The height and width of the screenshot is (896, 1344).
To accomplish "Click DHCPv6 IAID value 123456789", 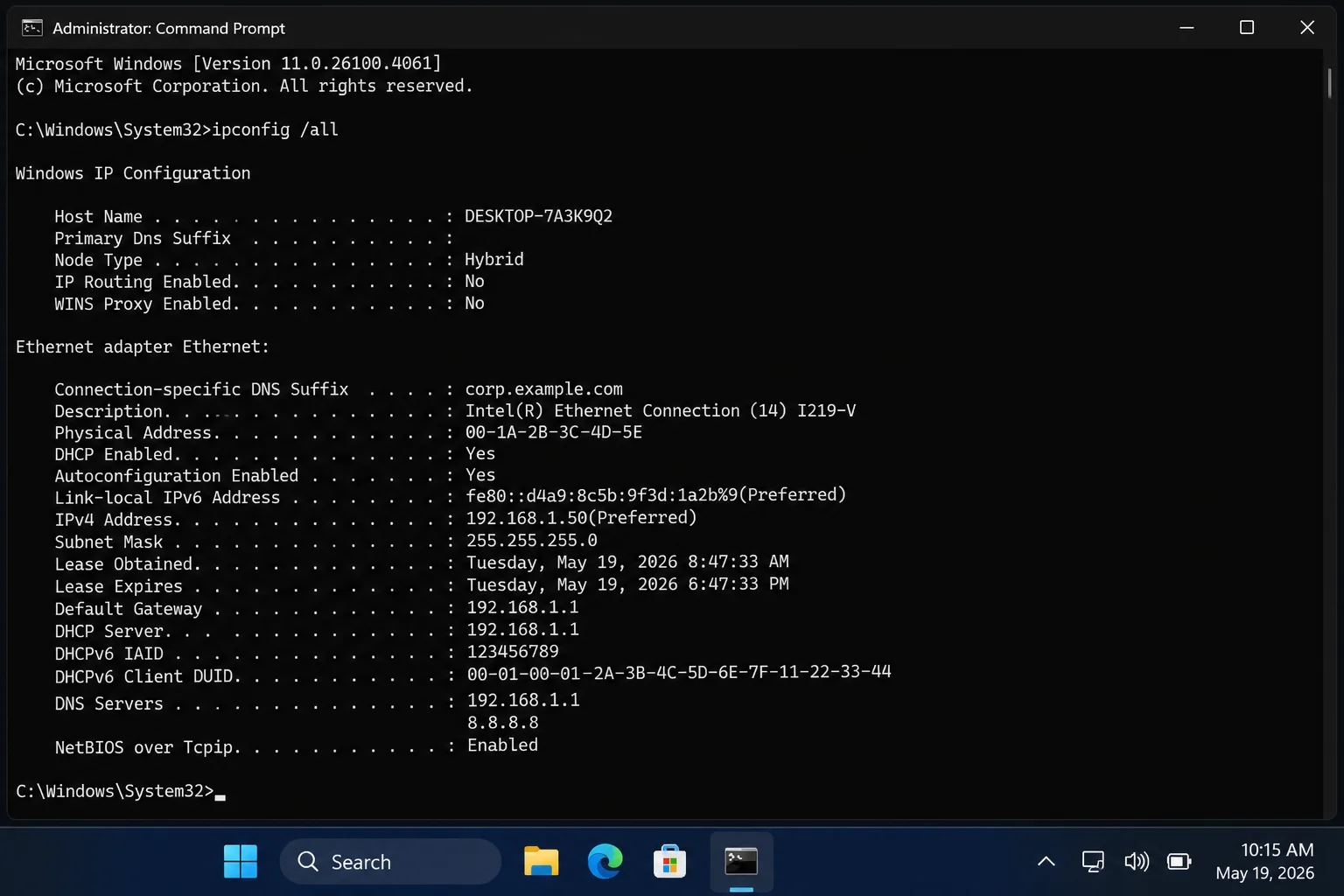I will point(513,652).
